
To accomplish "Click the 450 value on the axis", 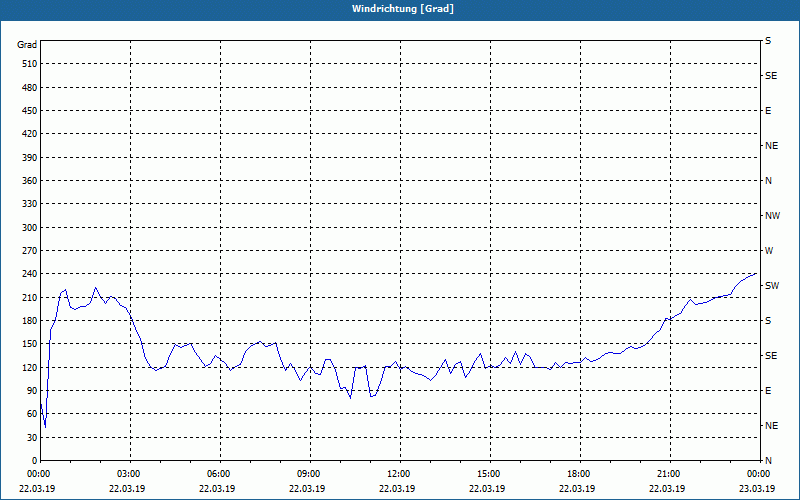I will point(30,111).
